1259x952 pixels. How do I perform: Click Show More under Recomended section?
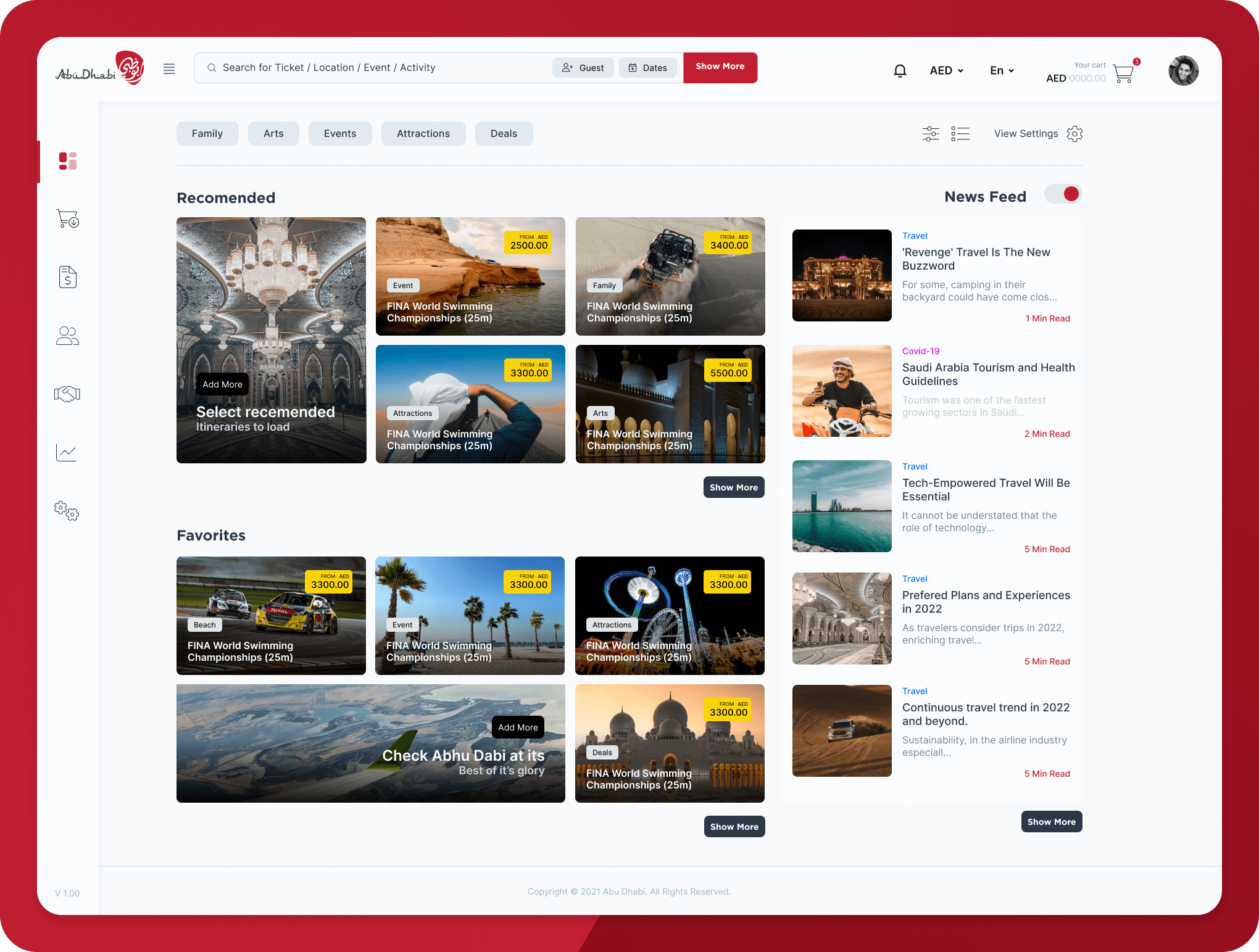tap(734, 487)
